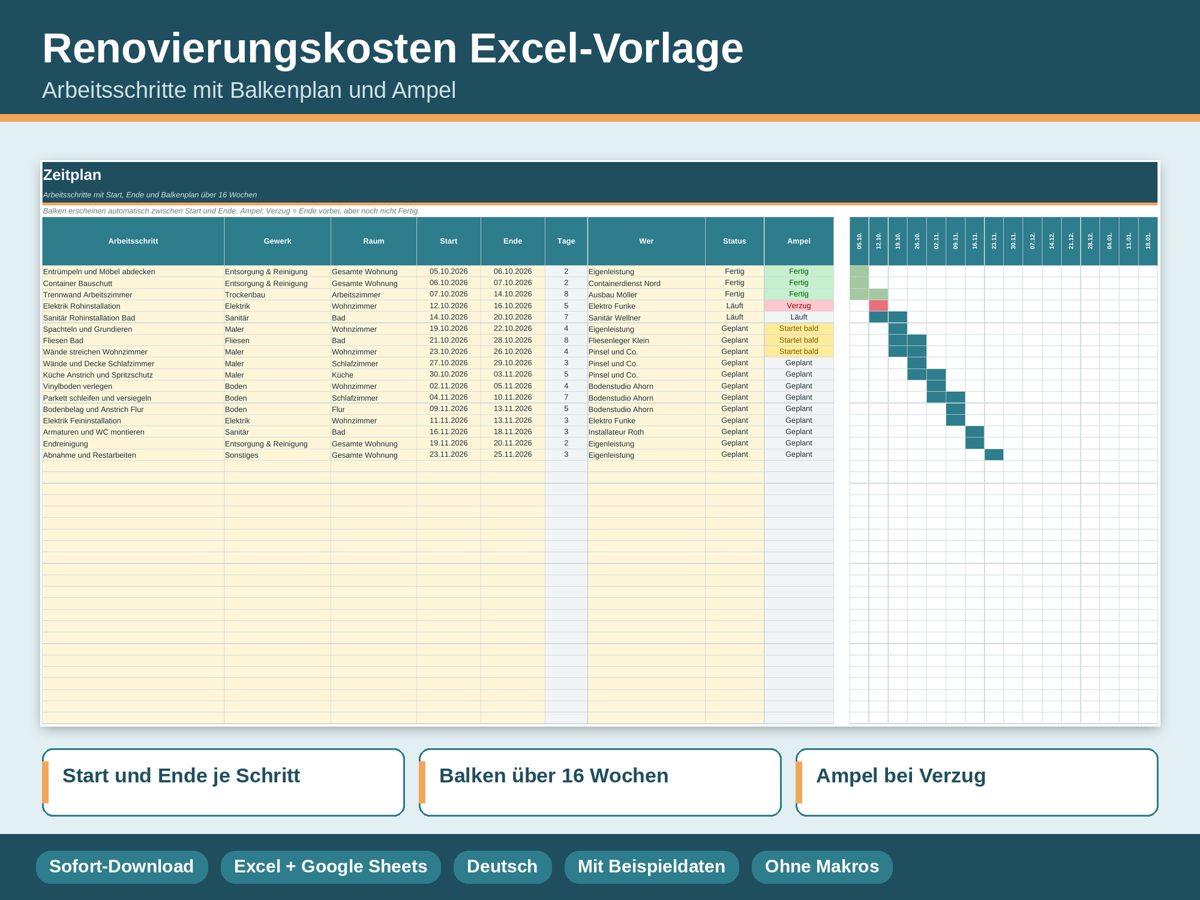Select the red Gantt bar for Elektrik Rohinstallation

pyautogui.click(x=879, y=306)
